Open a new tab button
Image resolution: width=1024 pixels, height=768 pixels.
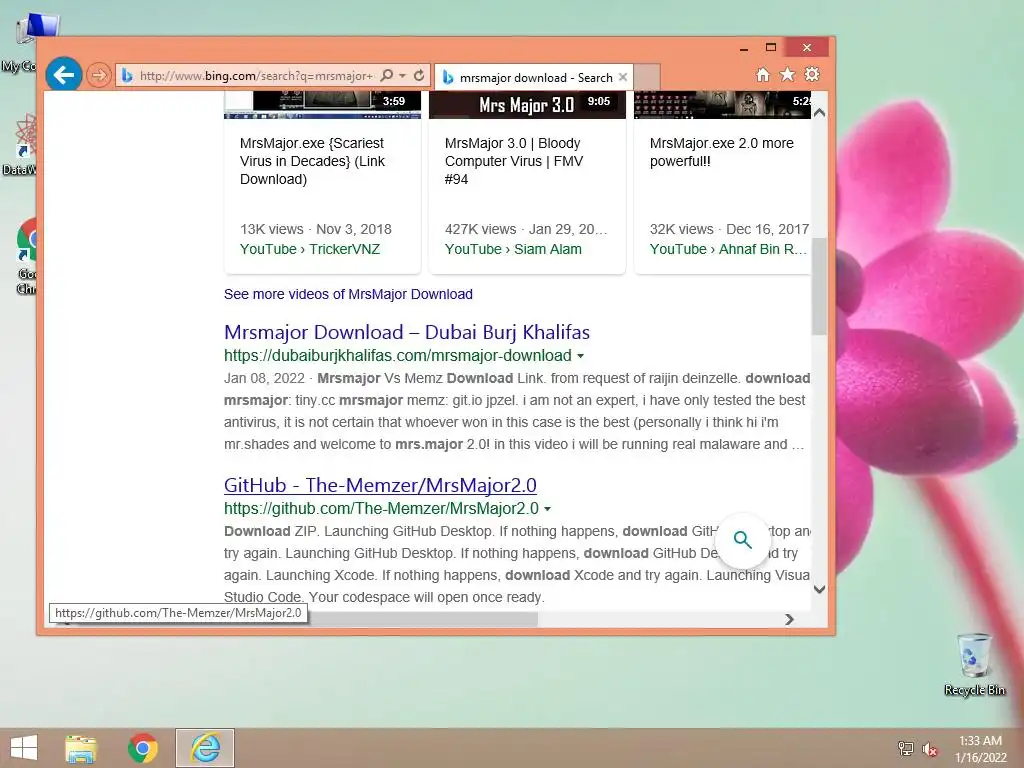[x=647, y=77]
